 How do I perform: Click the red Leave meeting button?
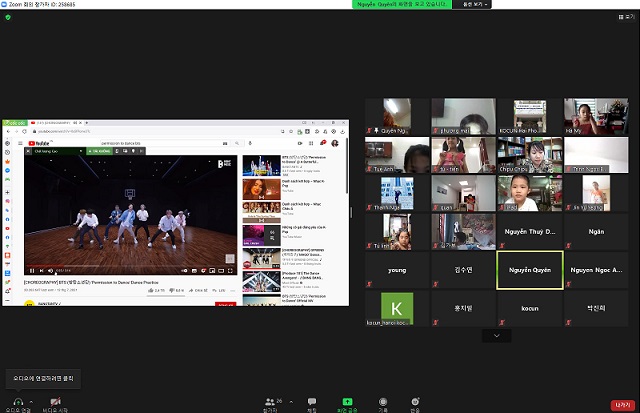coord(622,405)
